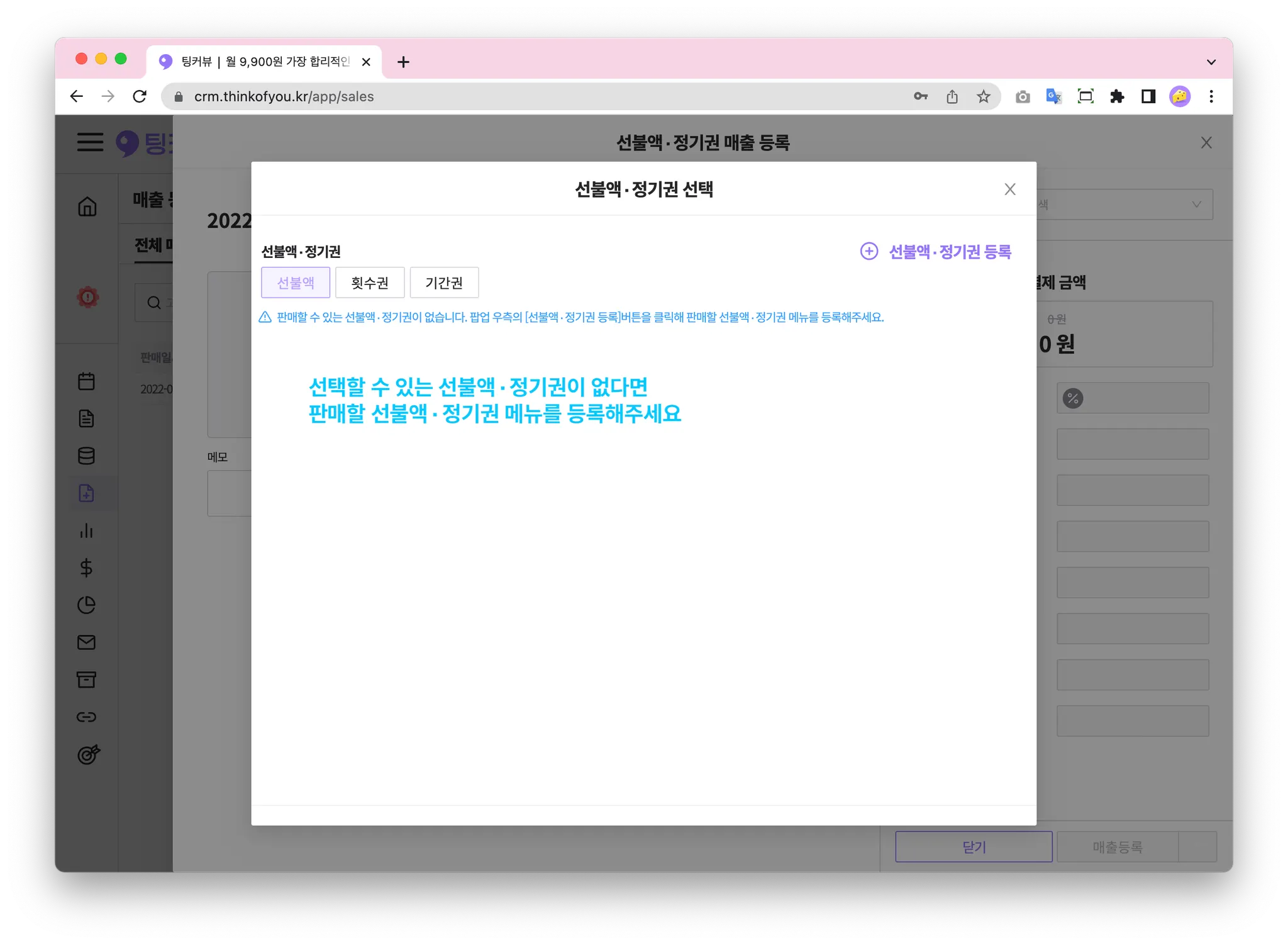This screenshot has width=1288, height=945.
Task: Open the Chrome tab list chevron
Action: click(1211, 62)
